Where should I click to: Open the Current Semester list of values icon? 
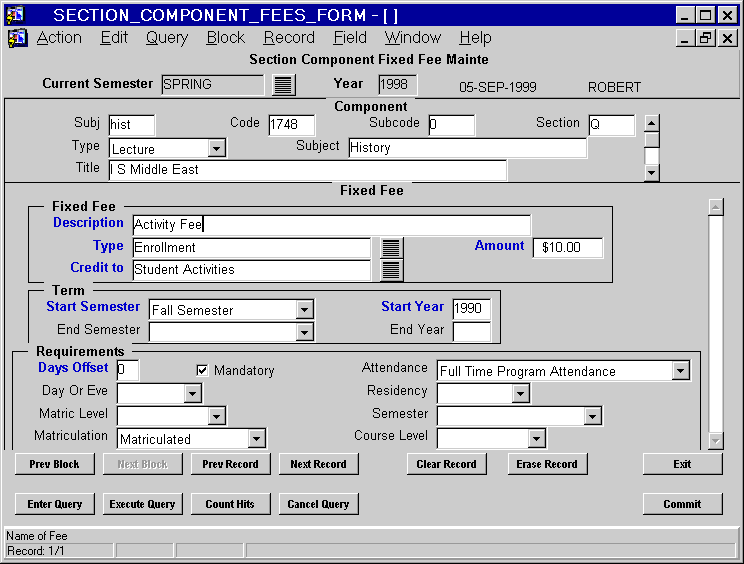[x=284, y=85]
